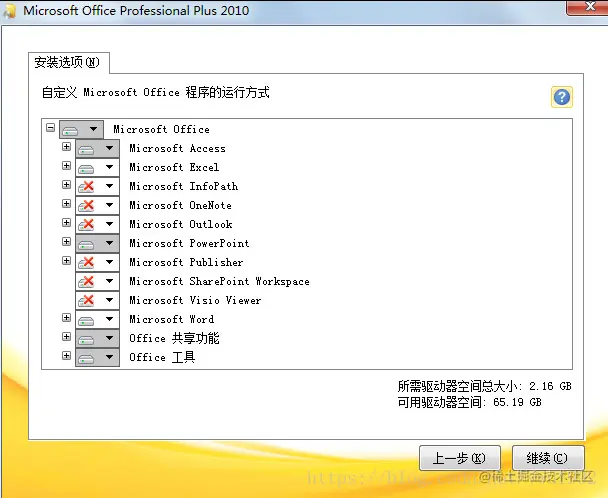
Task: Open install-state dropdown for Microsoft Excel
Action: coord(97,167)
